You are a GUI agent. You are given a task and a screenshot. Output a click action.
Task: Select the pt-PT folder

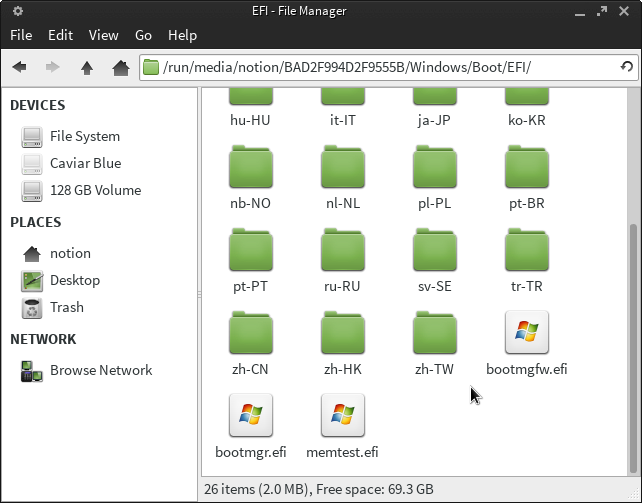pos(251,250)
